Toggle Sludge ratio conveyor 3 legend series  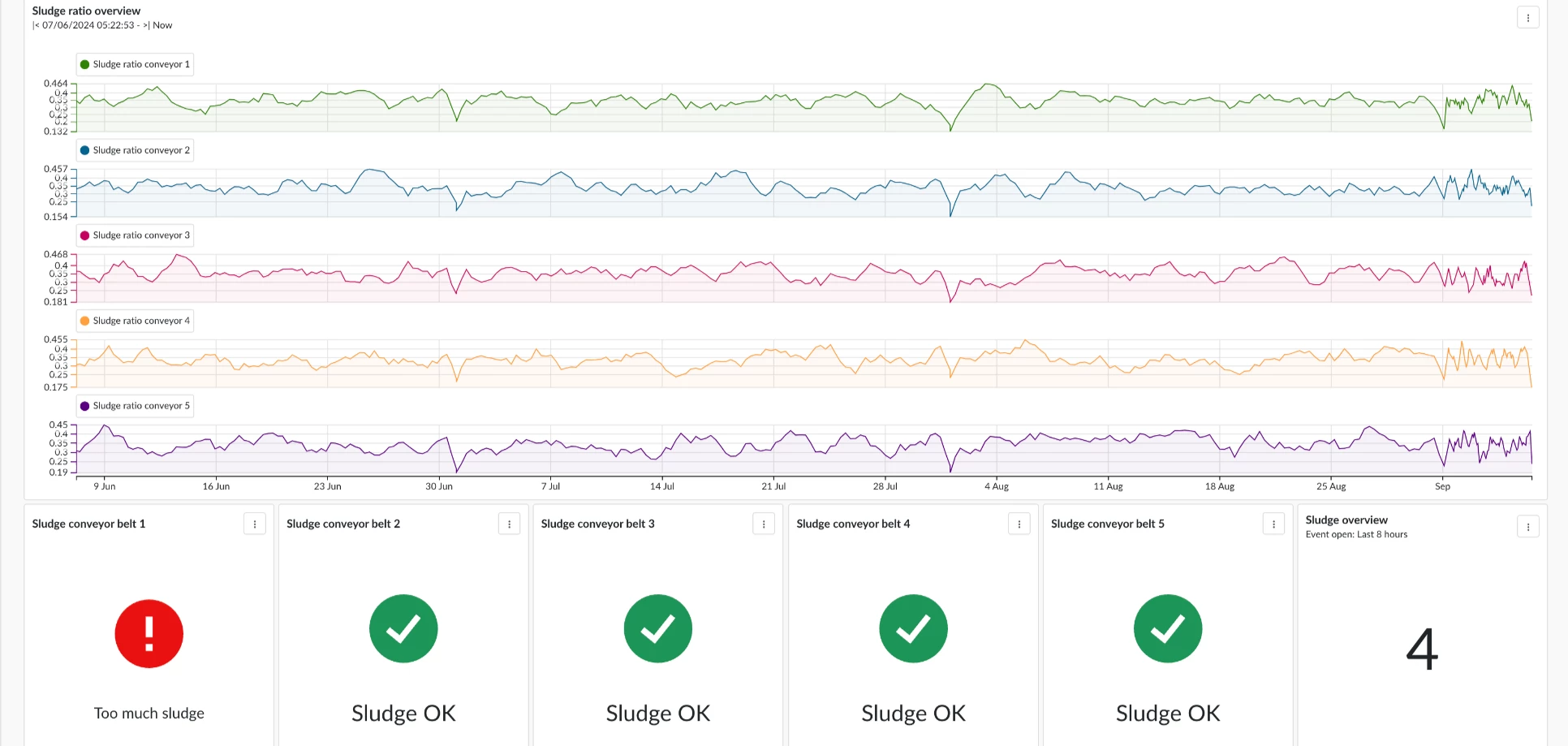pos(136,235)
